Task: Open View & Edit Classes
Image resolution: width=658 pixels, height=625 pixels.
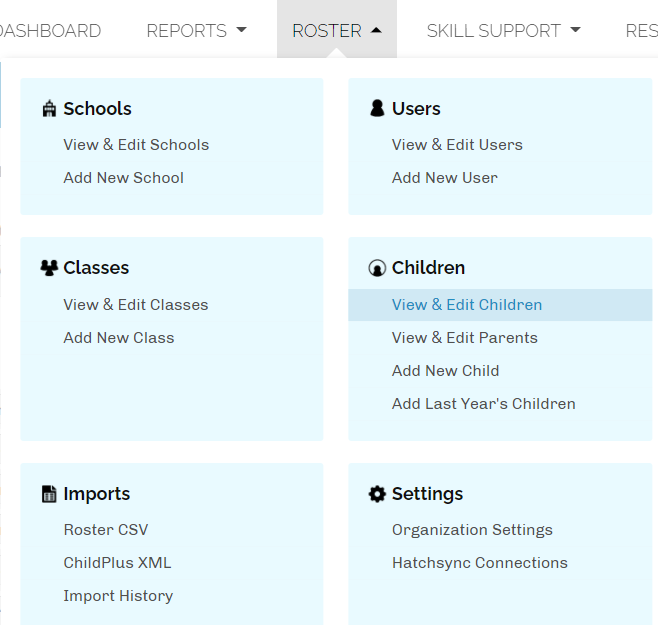Action: (135, 305)
